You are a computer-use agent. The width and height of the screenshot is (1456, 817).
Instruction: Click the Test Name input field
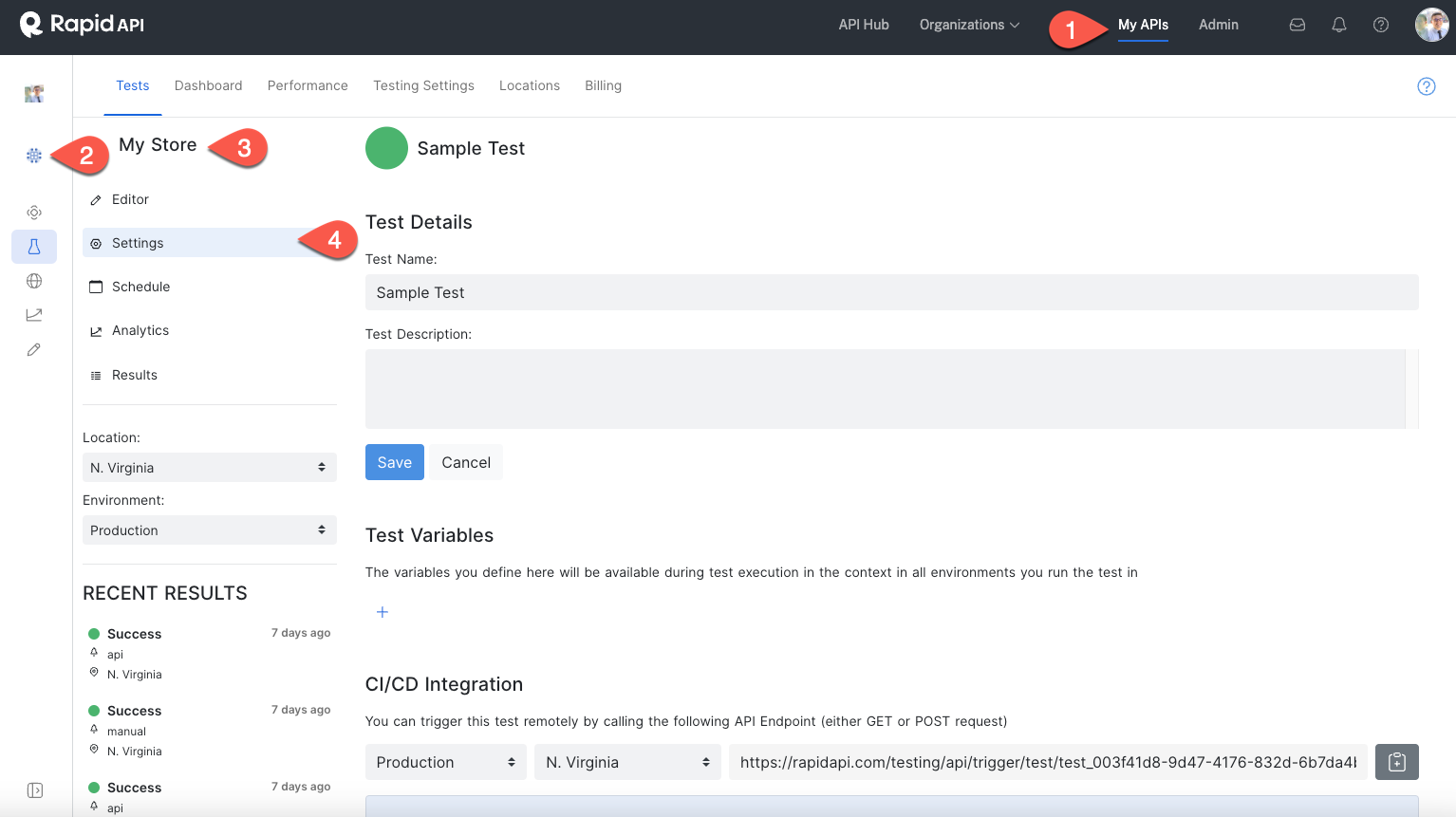point(892,292)
